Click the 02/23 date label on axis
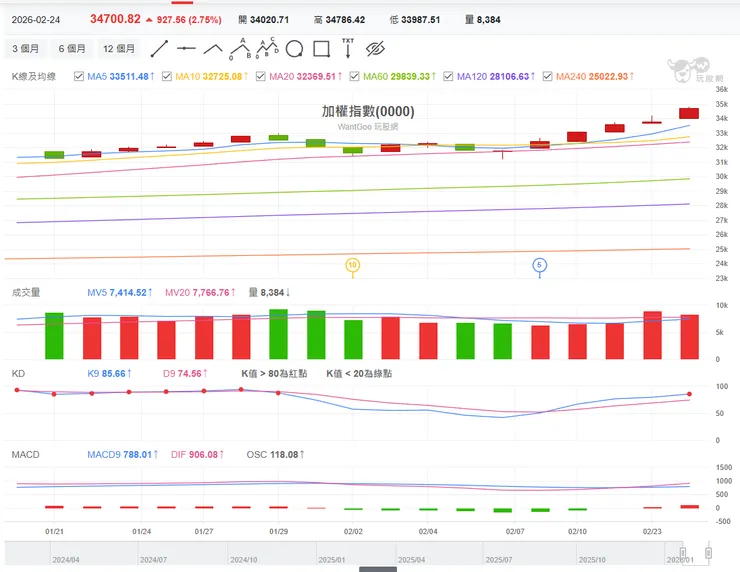Viewport: 740px width, 572px height. click(652, 531)
